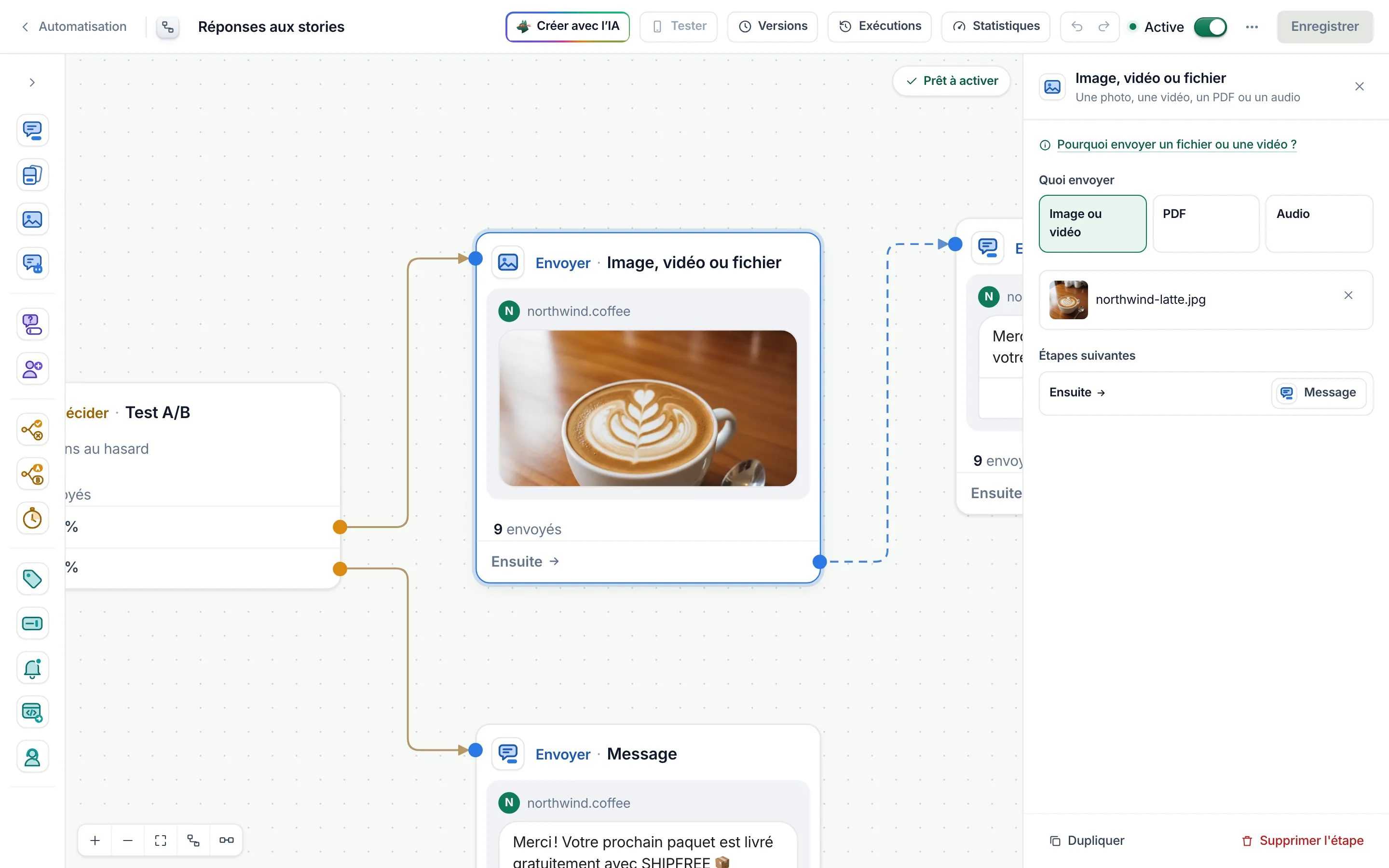
Task: Choose the Image step icon in sidebar
Action: click(32, 219)
